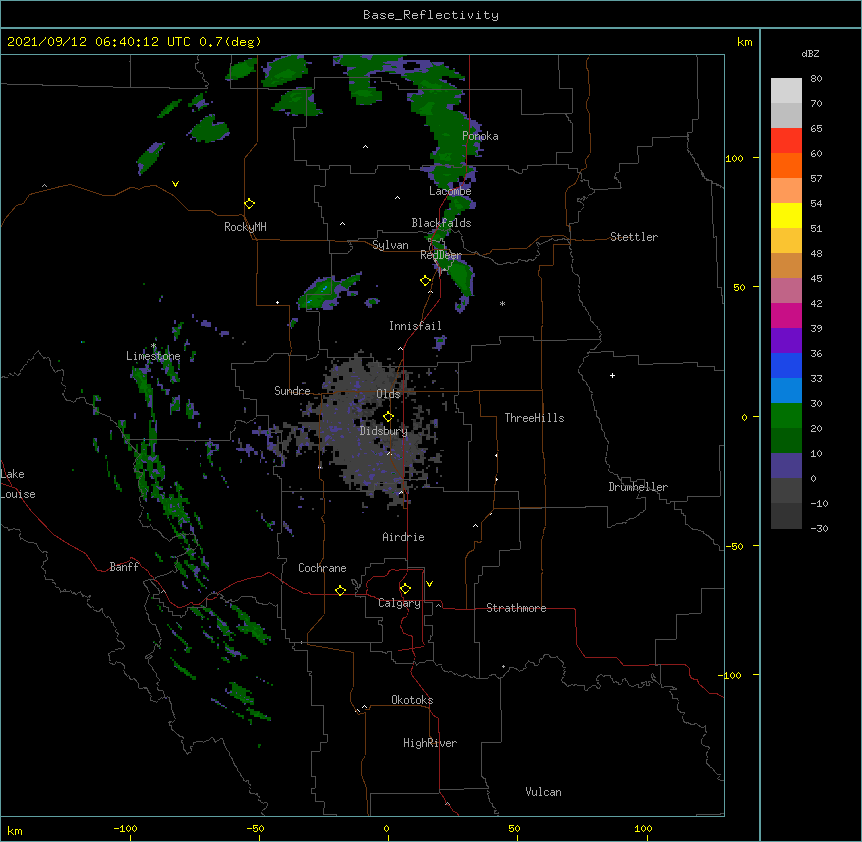The width and height of the screenshot is (862, 842).
Task: Click the HighRiver label
Action: (x=430, y=743)
